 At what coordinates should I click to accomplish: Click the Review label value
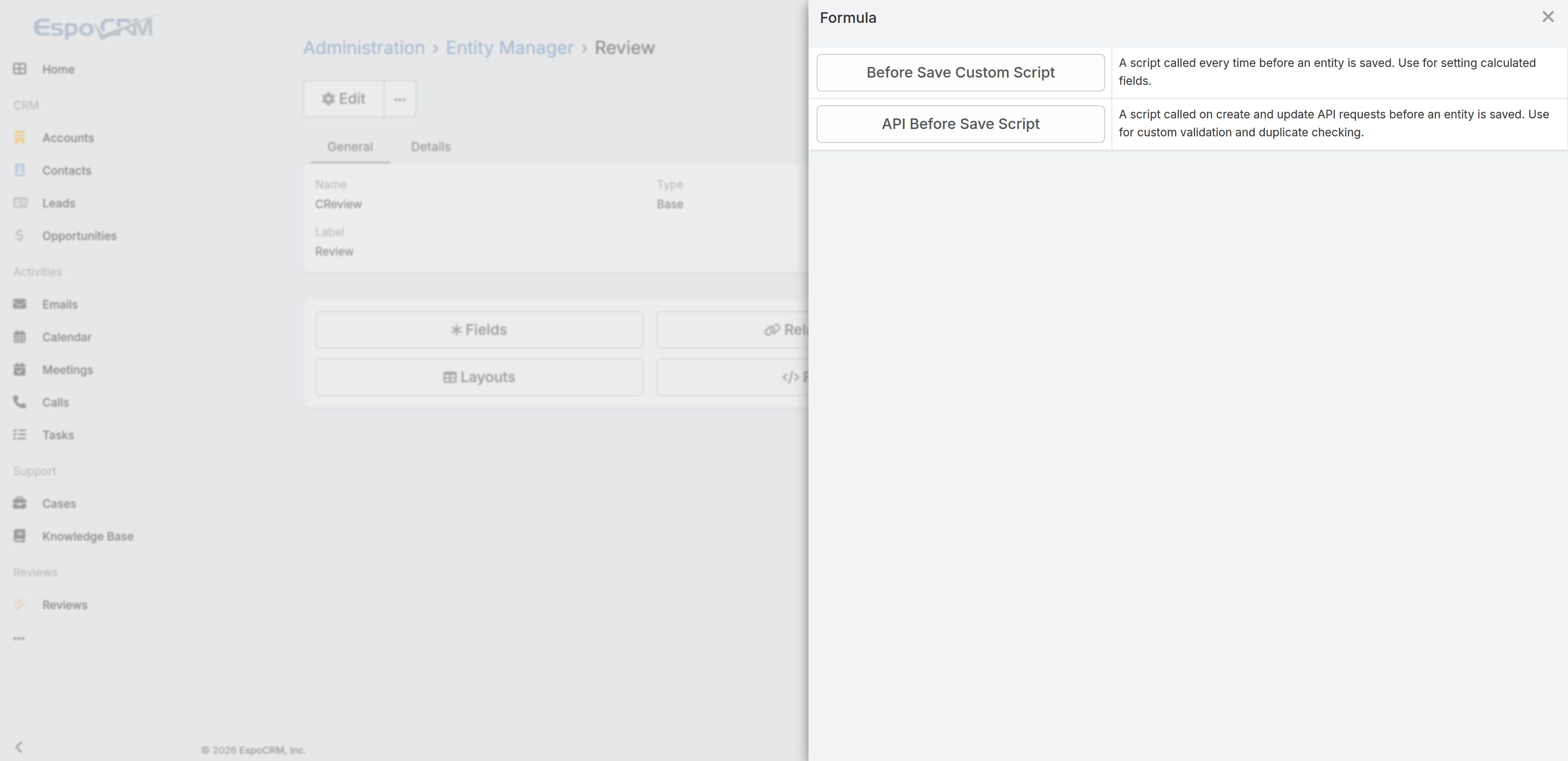[x=334, y=252]
